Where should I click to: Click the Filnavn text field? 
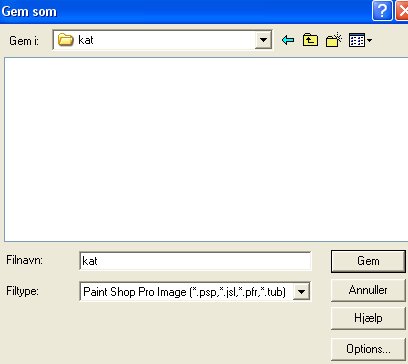coord(195,261)
